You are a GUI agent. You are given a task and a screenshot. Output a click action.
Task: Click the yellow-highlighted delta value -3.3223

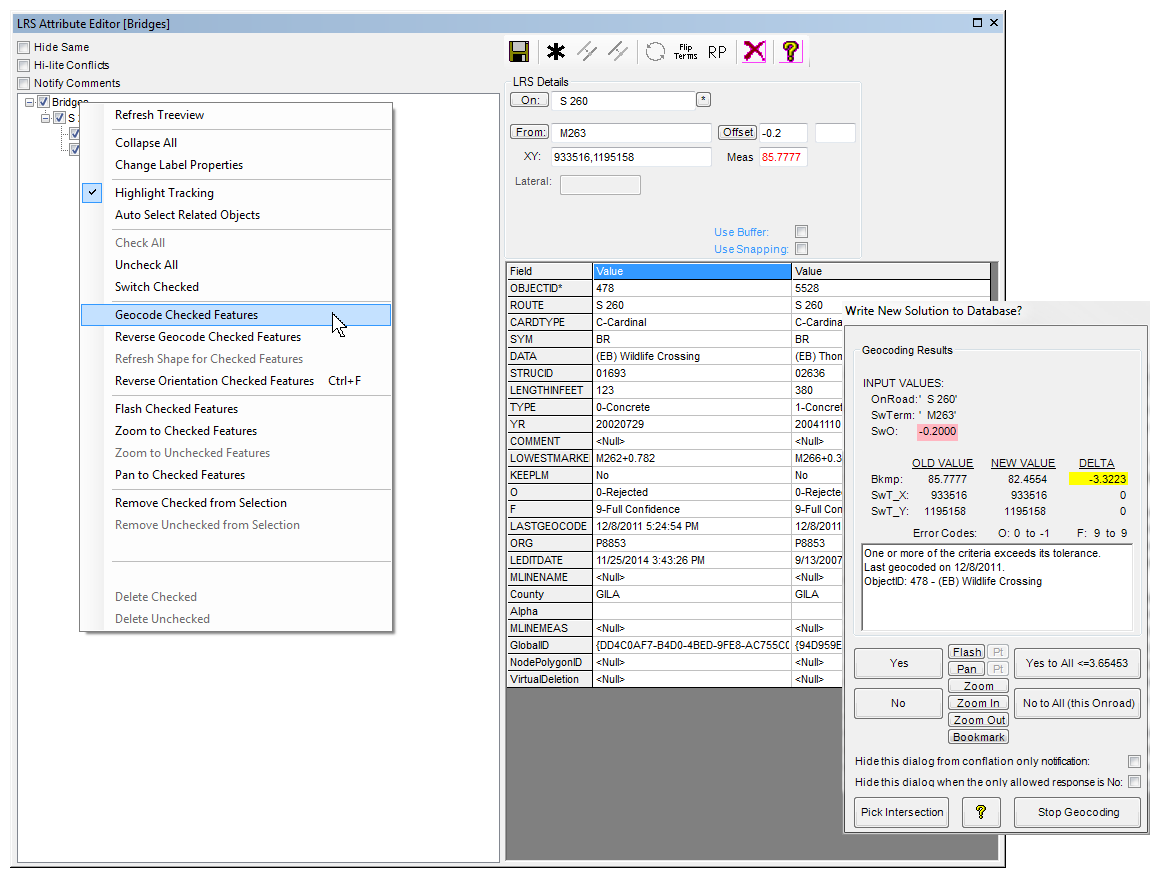[x=1098, y=479]
